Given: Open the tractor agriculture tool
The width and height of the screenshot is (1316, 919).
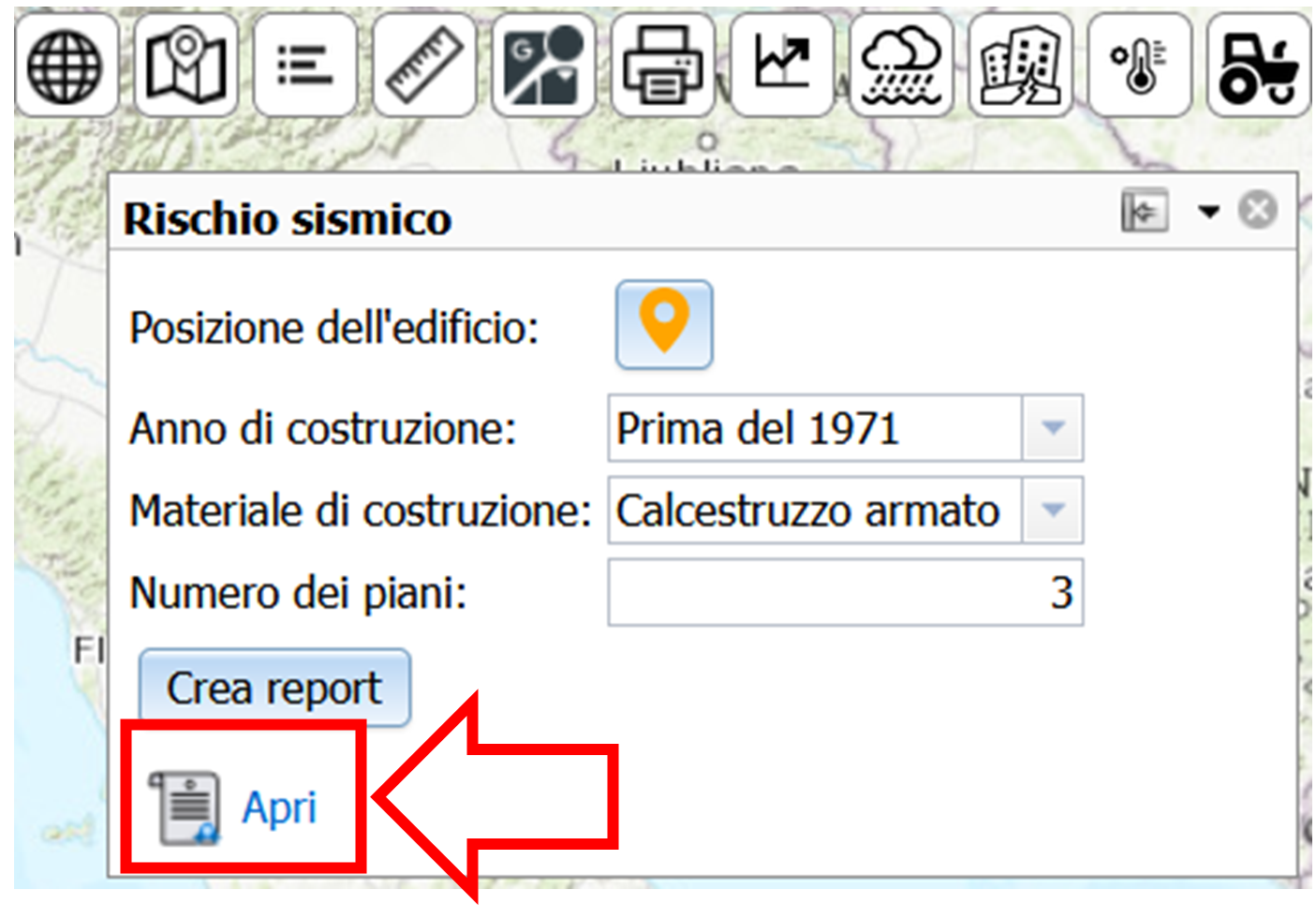Looking at the screenshot, I should 1258,67.
